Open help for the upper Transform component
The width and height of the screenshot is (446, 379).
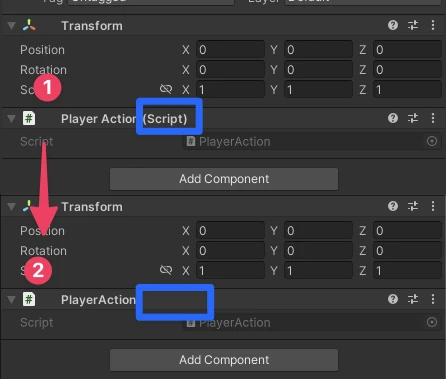click(393, 25)
